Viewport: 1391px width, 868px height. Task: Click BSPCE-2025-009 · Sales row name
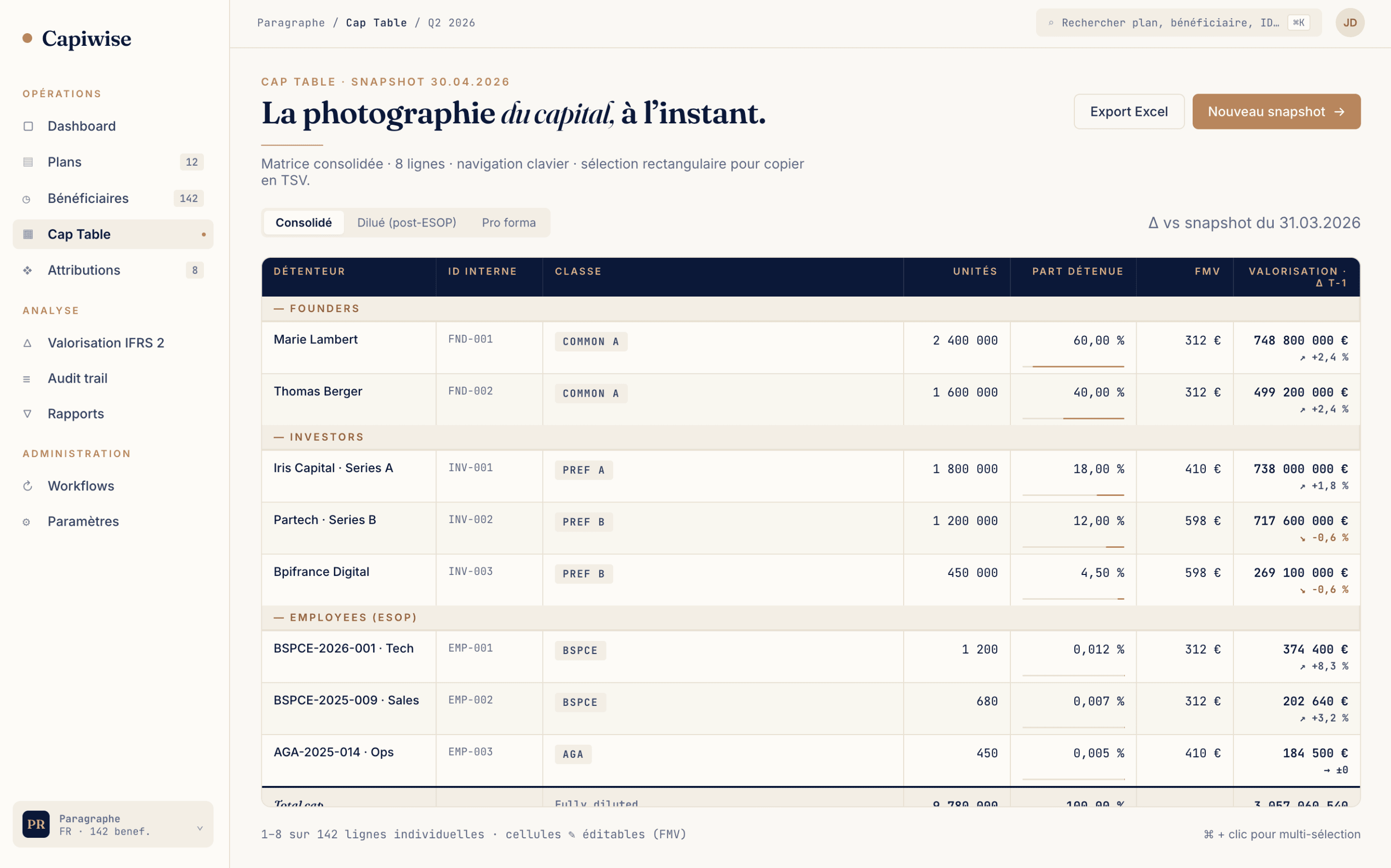pos(346,700)
